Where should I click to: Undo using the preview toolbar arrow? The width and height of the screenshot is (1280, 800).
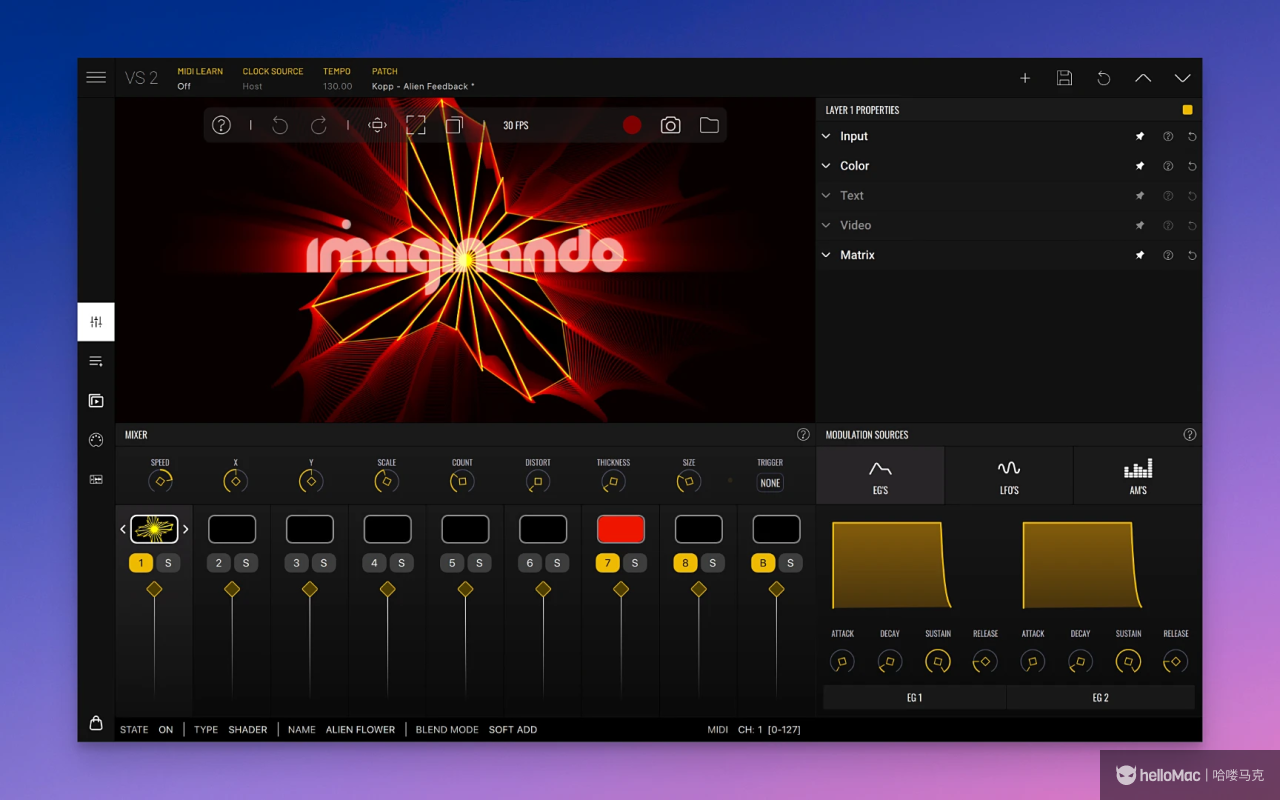click(280, 125)
